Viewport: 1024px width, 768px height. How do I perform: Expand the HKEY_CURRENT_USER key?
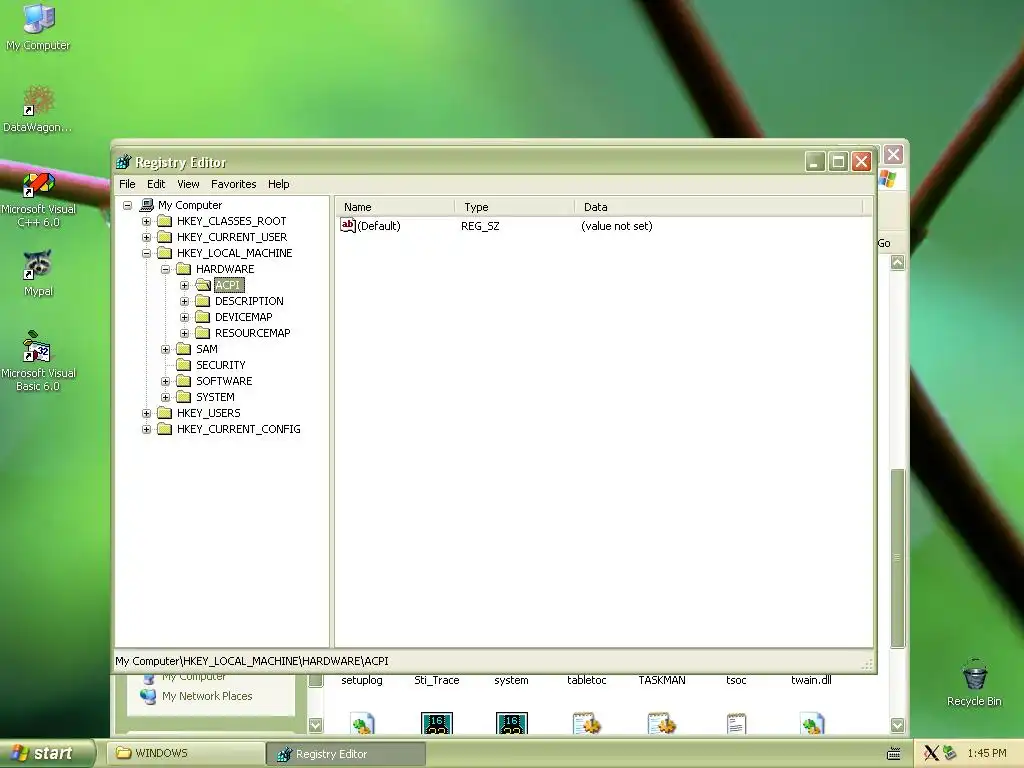click(x=146, y=237)
